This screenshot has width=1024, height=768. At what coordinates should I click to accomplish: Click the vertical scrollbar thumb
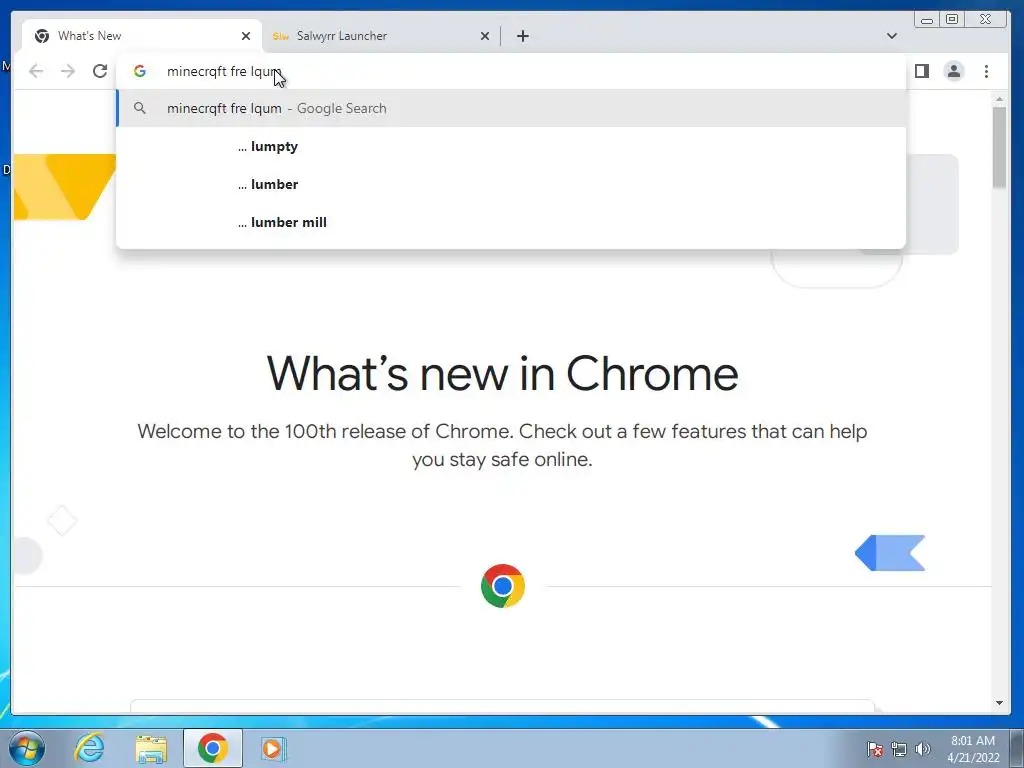999,148
